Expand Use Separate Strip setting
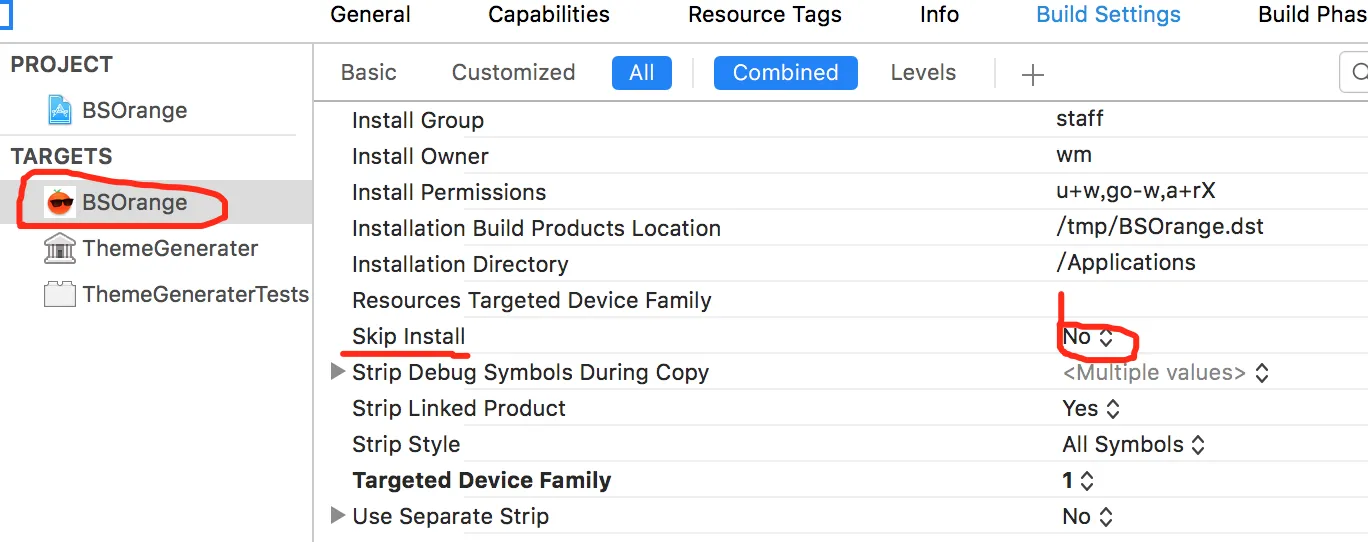The image size is (1368, 542). coord(338,516)
